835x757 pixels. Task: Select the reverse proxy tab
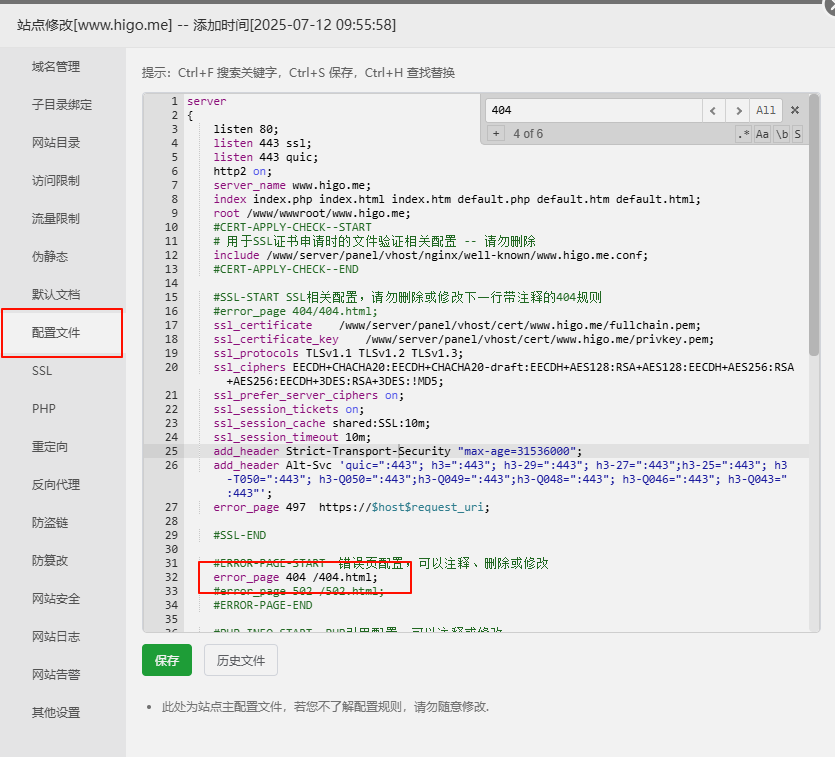point(56,485)
